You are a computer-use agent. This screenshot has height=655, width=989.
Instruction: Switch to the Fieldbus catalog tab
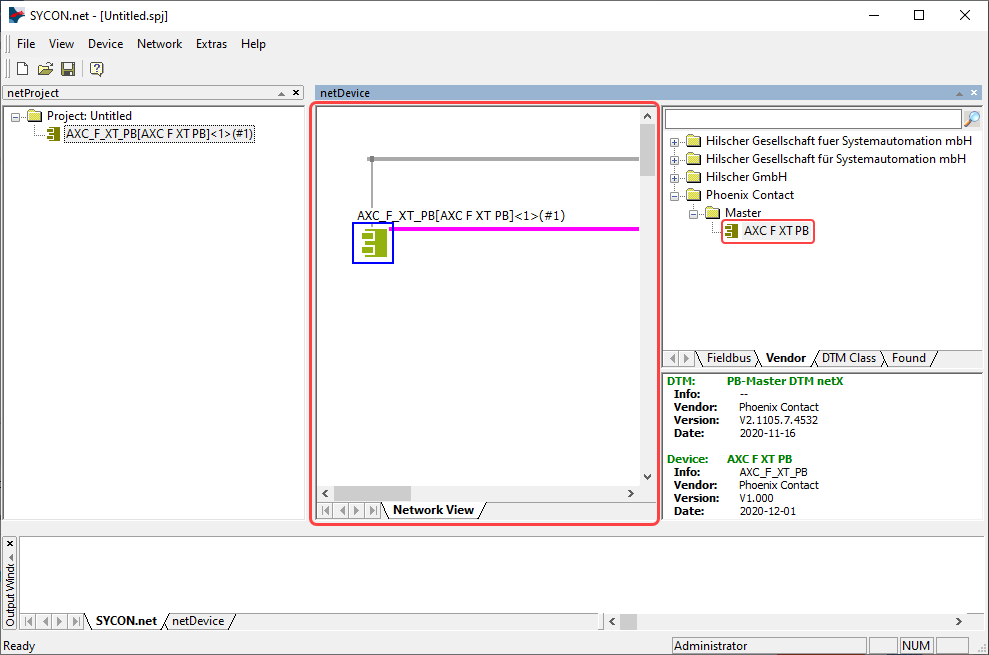tap(729, 358)
